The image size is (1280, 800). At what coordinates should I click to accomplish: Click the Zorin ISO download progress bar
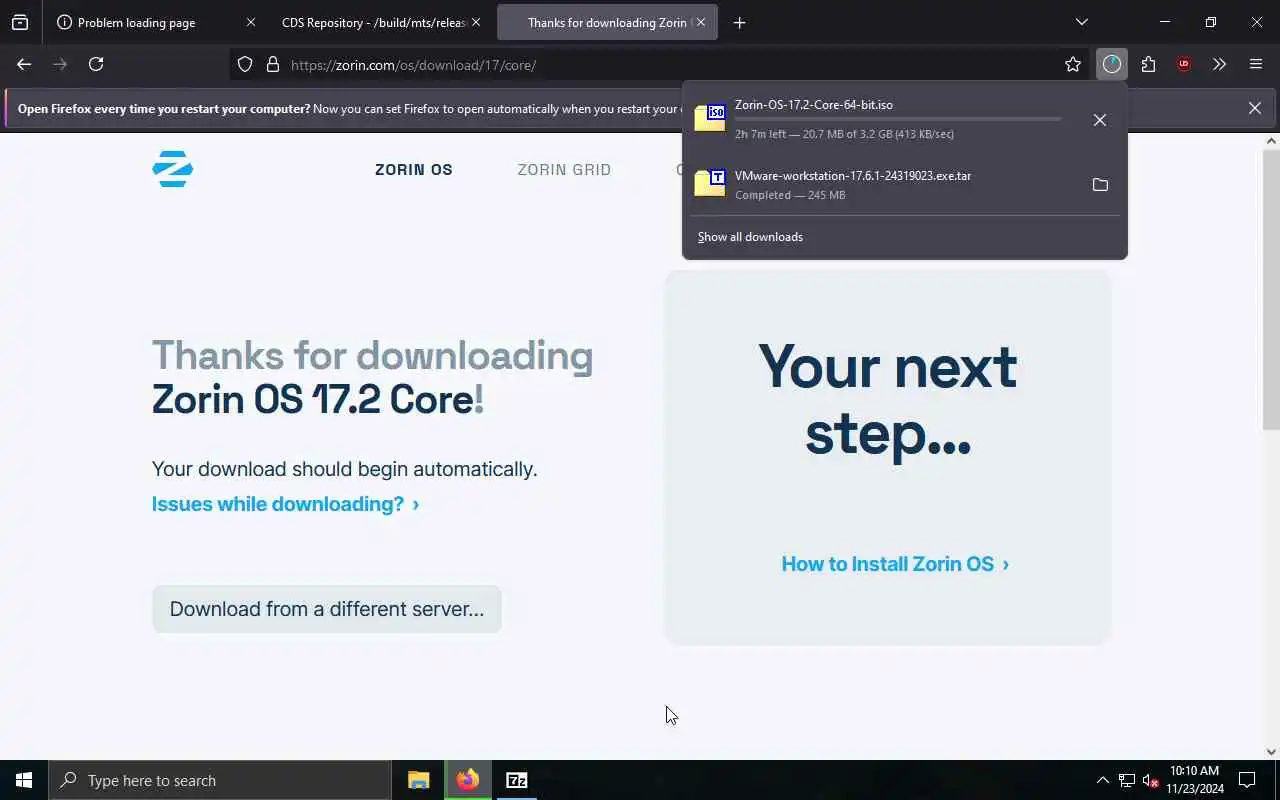click(898, 119)
